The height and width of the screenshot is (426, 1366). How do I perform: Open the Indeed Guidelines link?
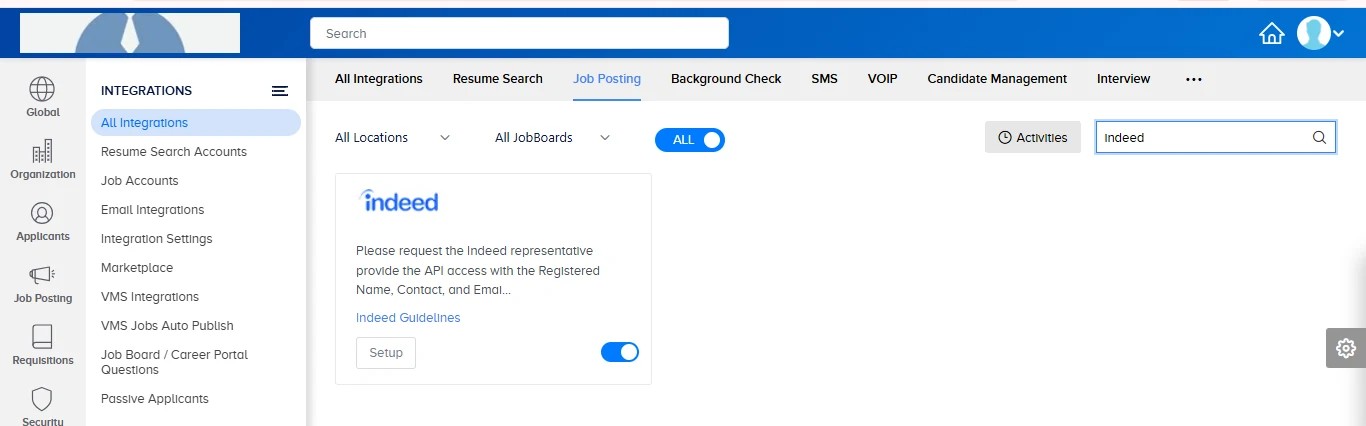(408, 318)
